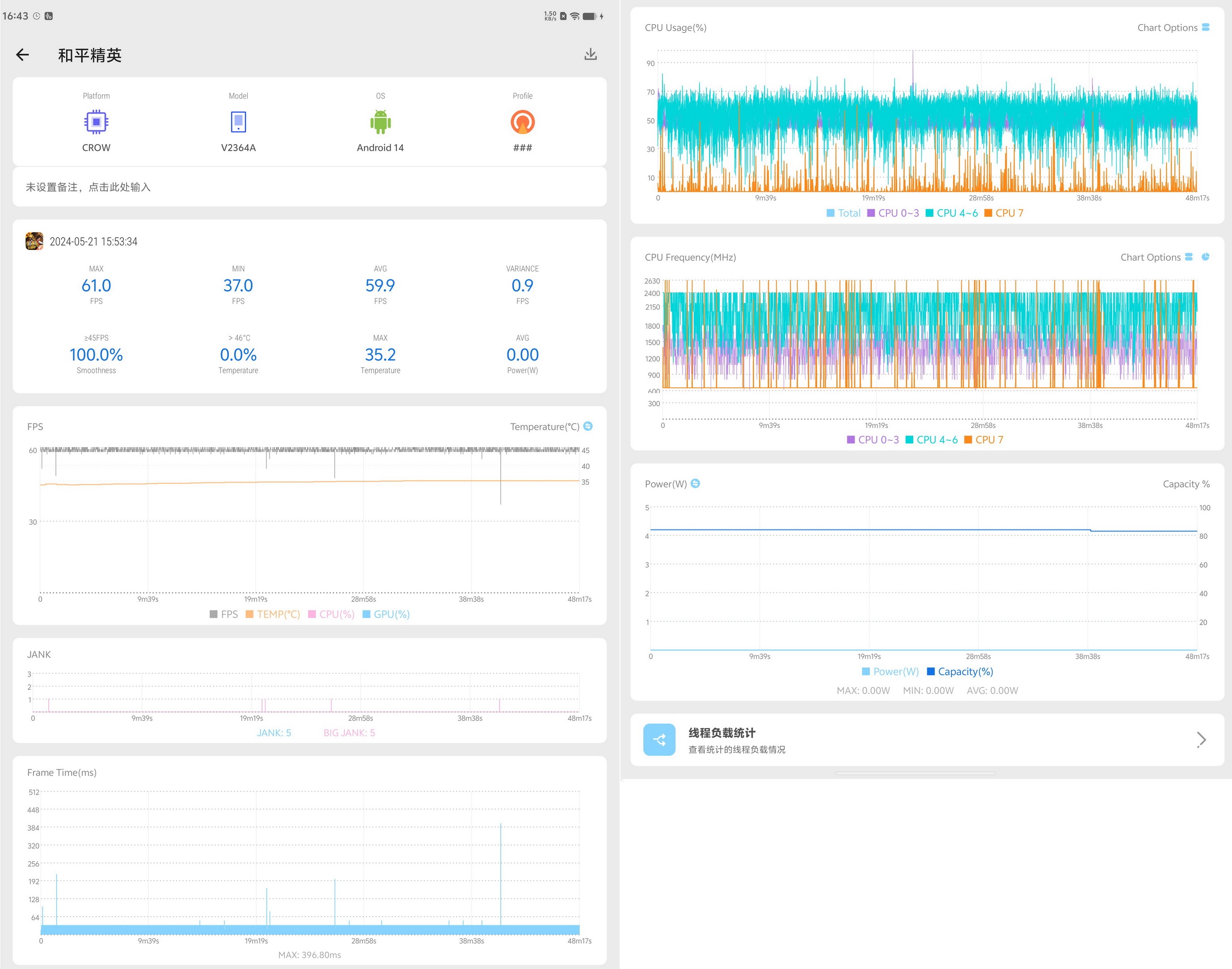This screenshot has height=969, width=1232.
Task: Toggle CPU 7 in CPU Frequency legend
Action: 983,440
